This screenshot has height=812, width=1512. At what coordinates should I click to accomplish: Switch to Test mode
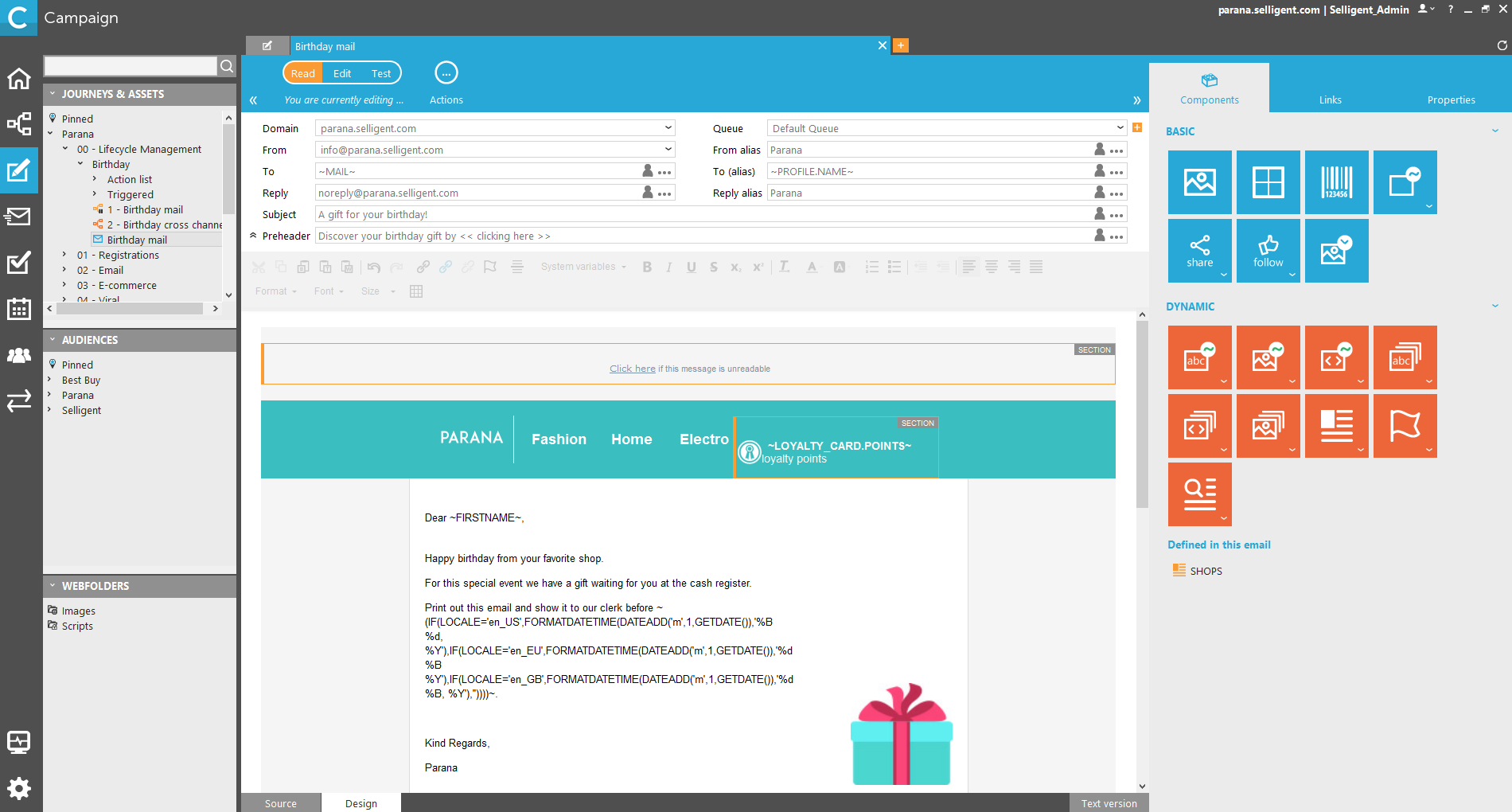click(381, 73)
